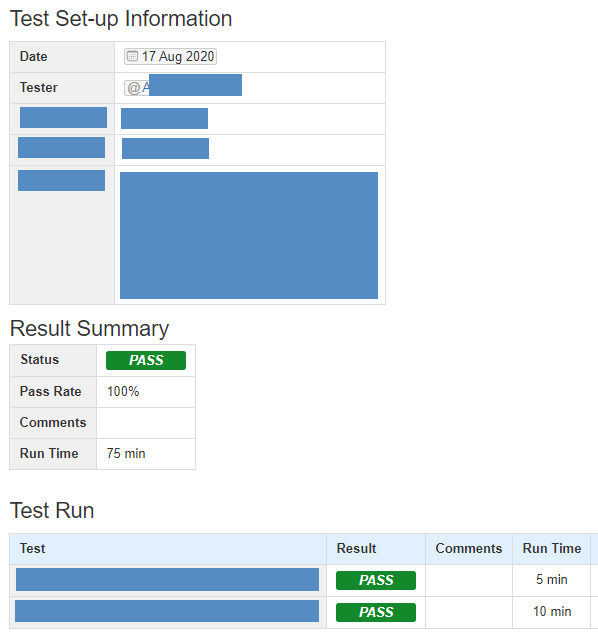Select the 75 min run time value

tap(126, 453)
